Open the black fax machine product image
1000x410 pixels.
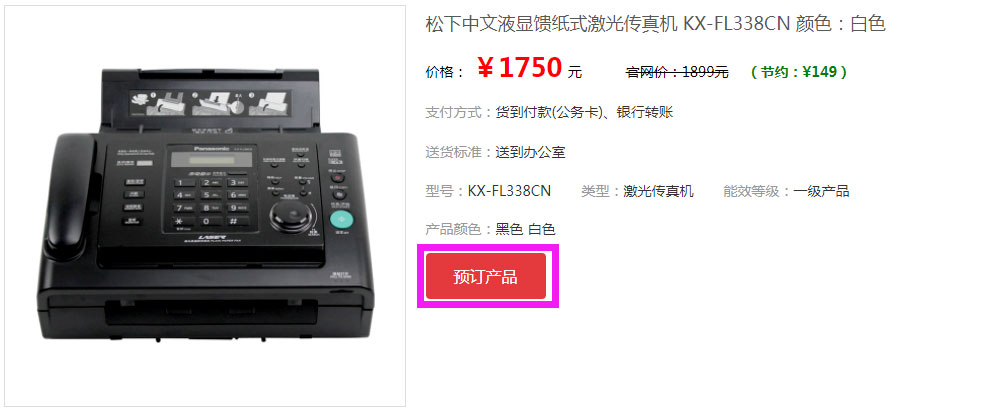[205, 205]
